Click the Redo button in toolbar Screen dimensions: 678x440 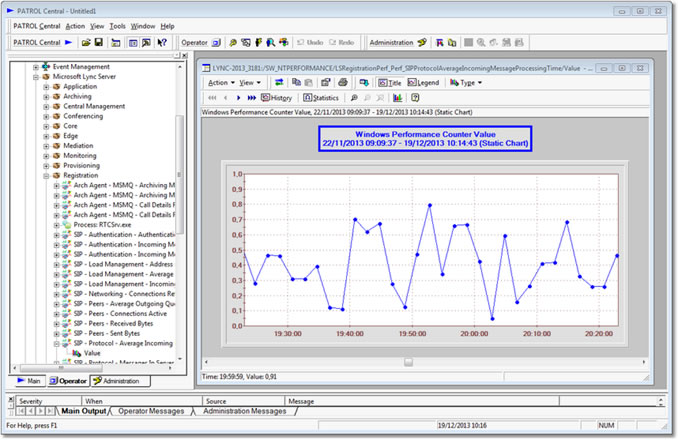pyautogui.click(x=340, y=43)
